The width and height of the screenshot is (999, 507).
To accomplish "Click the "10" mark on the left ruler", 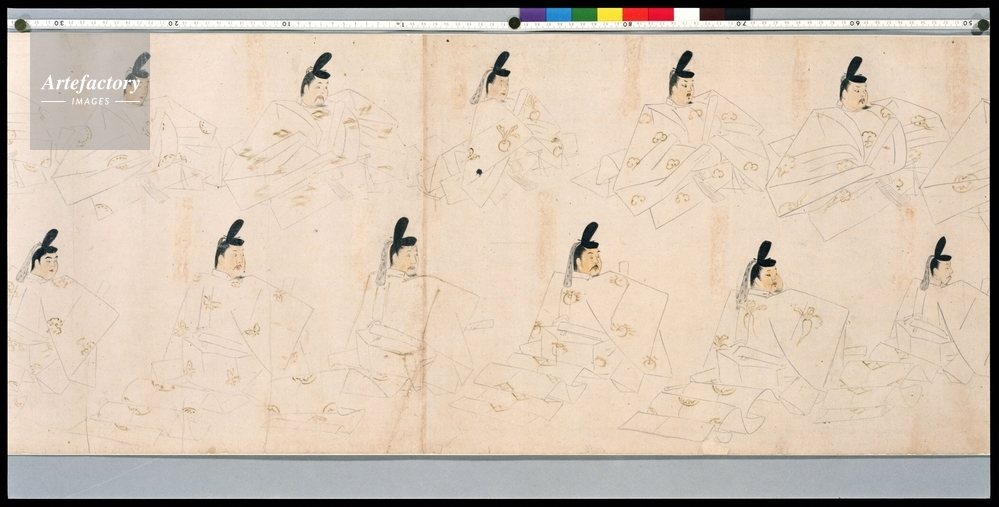I will tap(285, 22).
